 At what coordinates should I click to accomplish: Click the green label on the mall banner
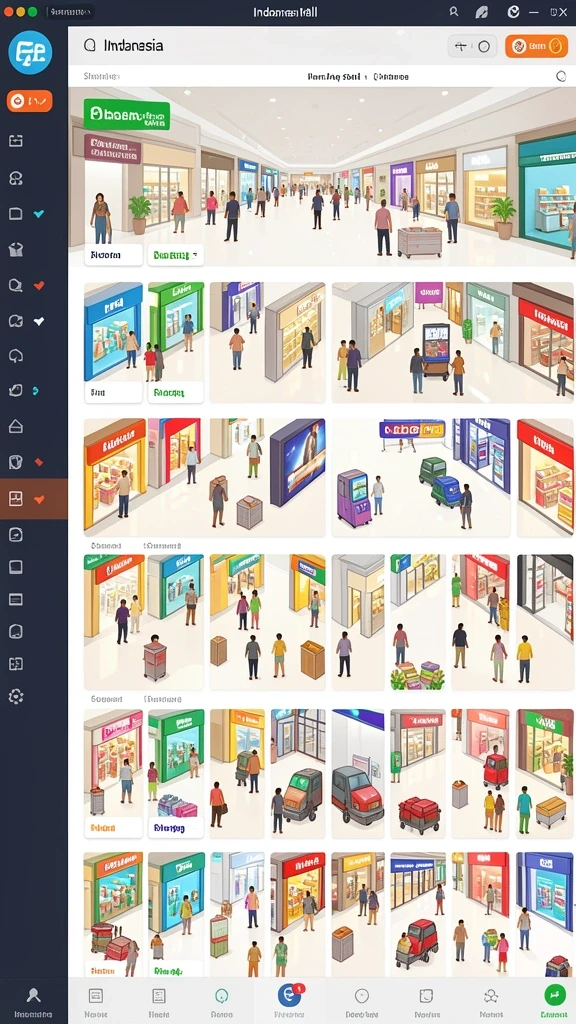coord(127,116)
